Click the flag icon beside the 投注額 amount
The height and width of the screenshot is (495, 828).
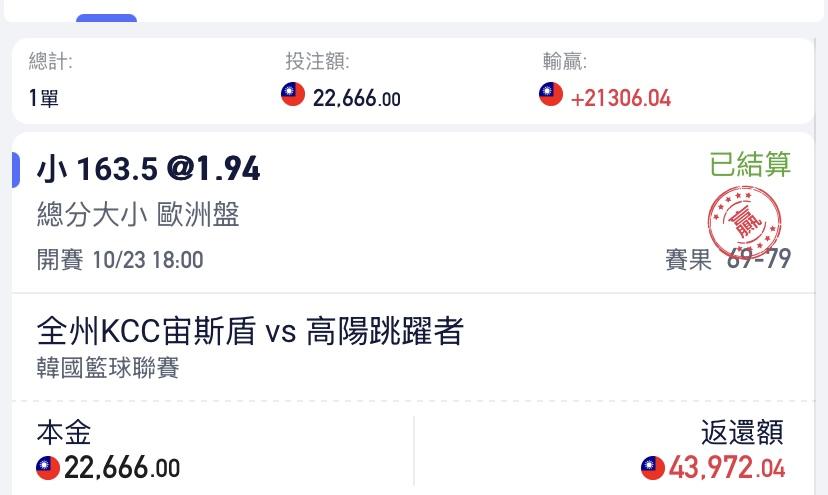pyautogui.click(x=293, y=95)
